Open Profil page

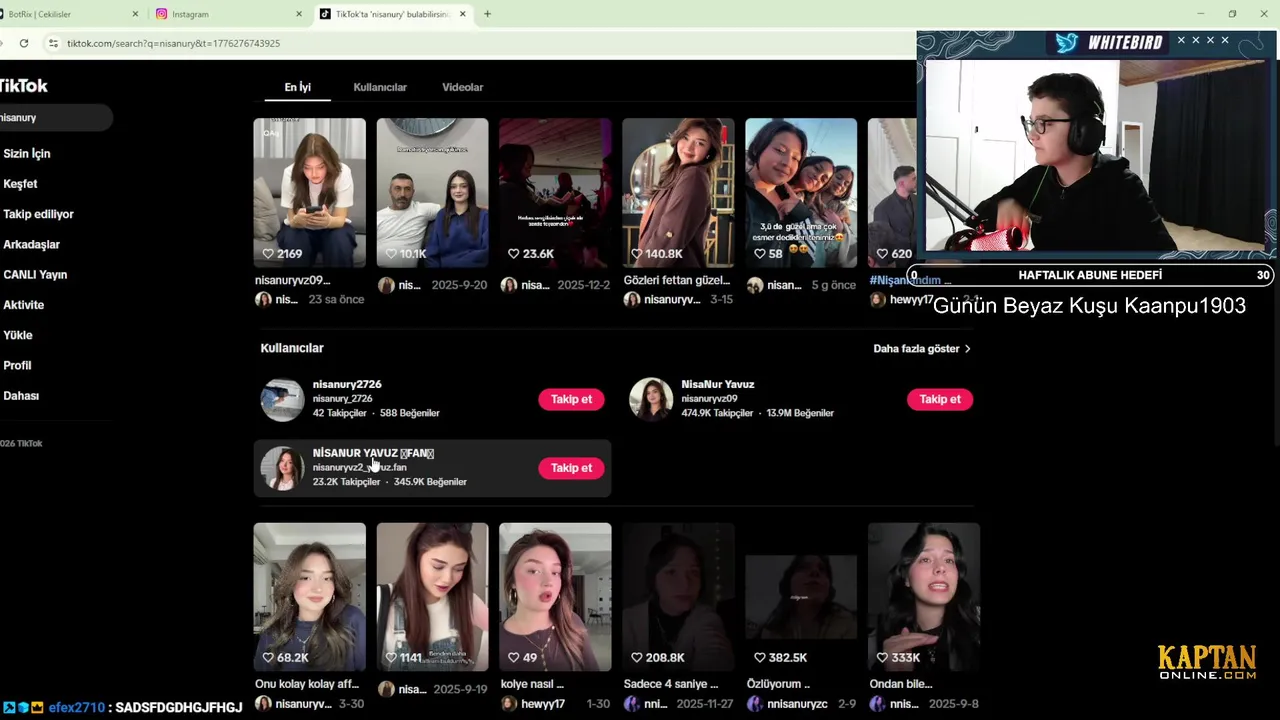click(x=17, y=365)
